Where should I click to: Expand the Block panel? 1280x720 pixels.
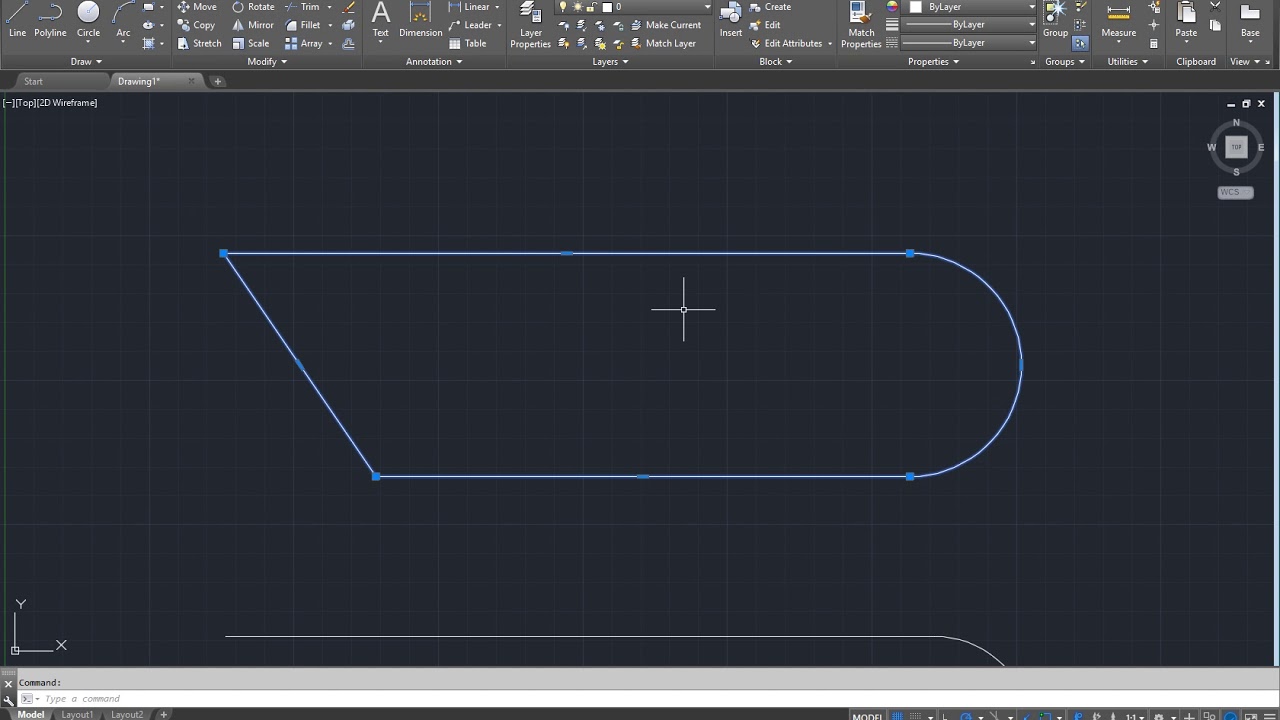coord(775,62)
